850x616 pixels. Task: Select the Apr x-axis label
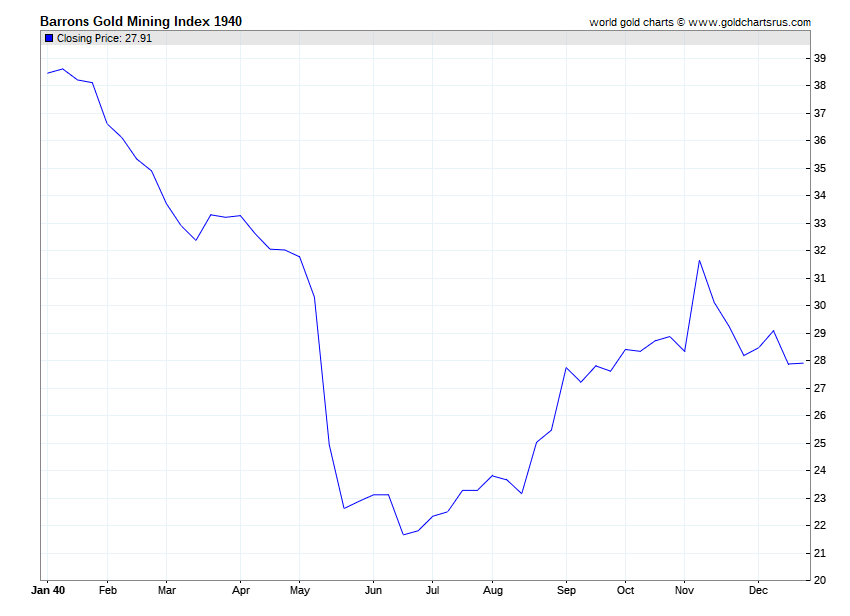pos(241,591)
